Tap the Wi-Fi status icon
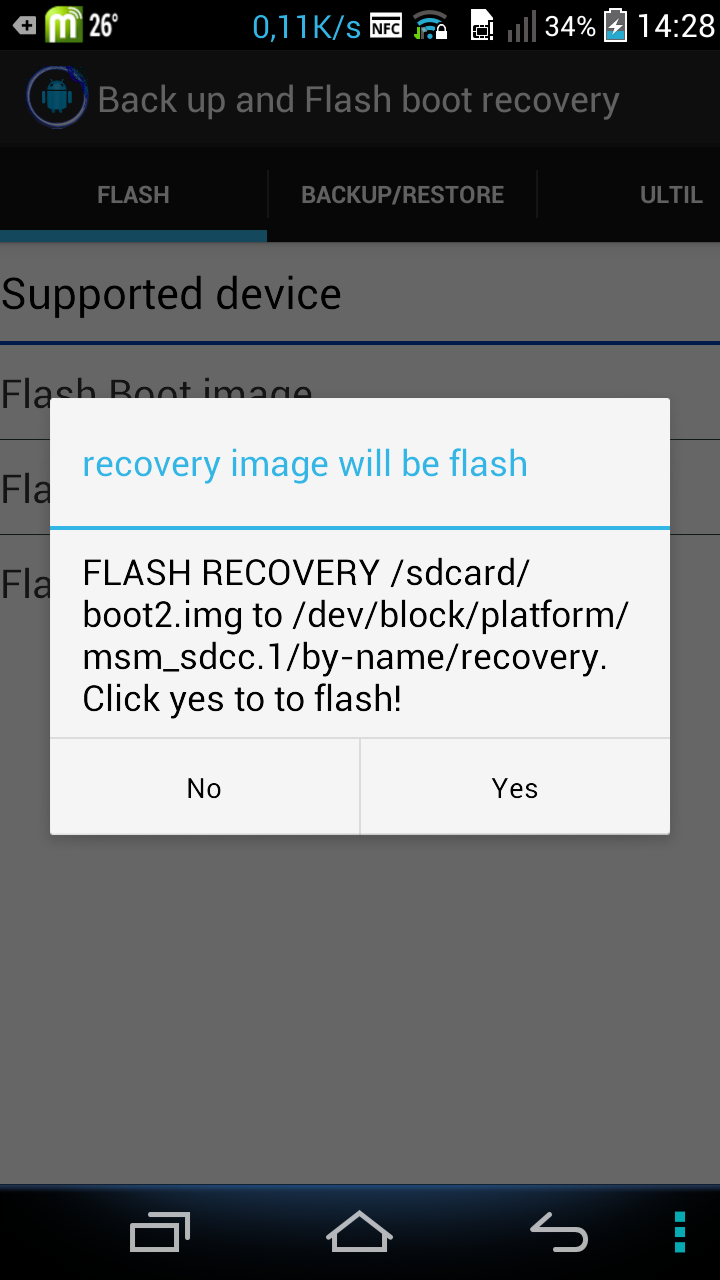720x1280 pixels. [x=430, y=26]
